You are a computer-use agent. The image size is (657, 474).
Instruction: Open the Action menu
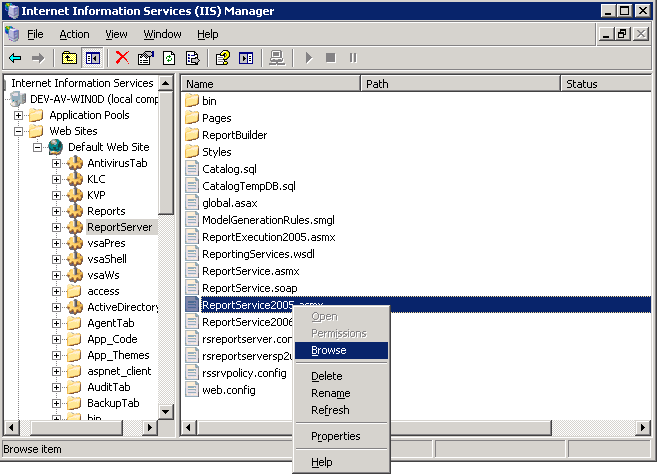point(74,34)
